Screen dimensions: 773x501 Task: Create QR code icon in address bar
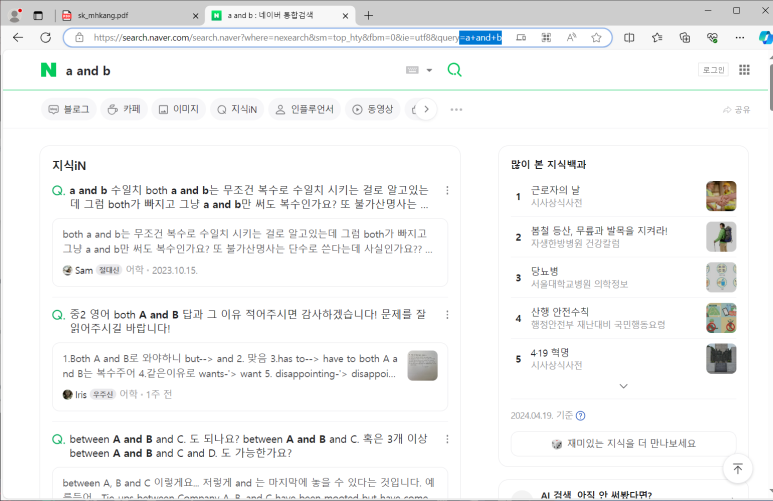click(546, 37)
